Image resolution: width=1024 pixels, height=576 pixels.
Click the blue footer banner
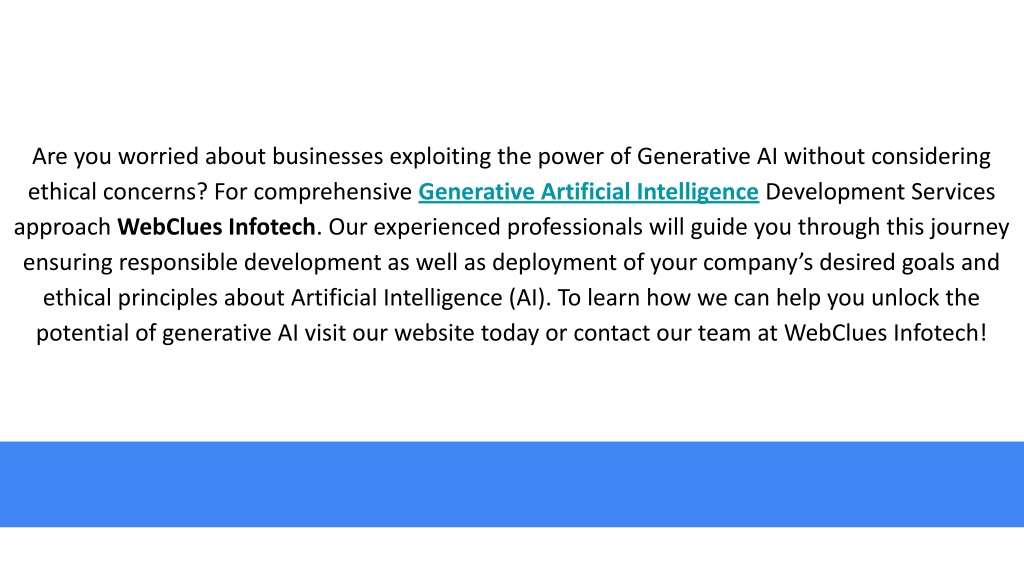512,484
